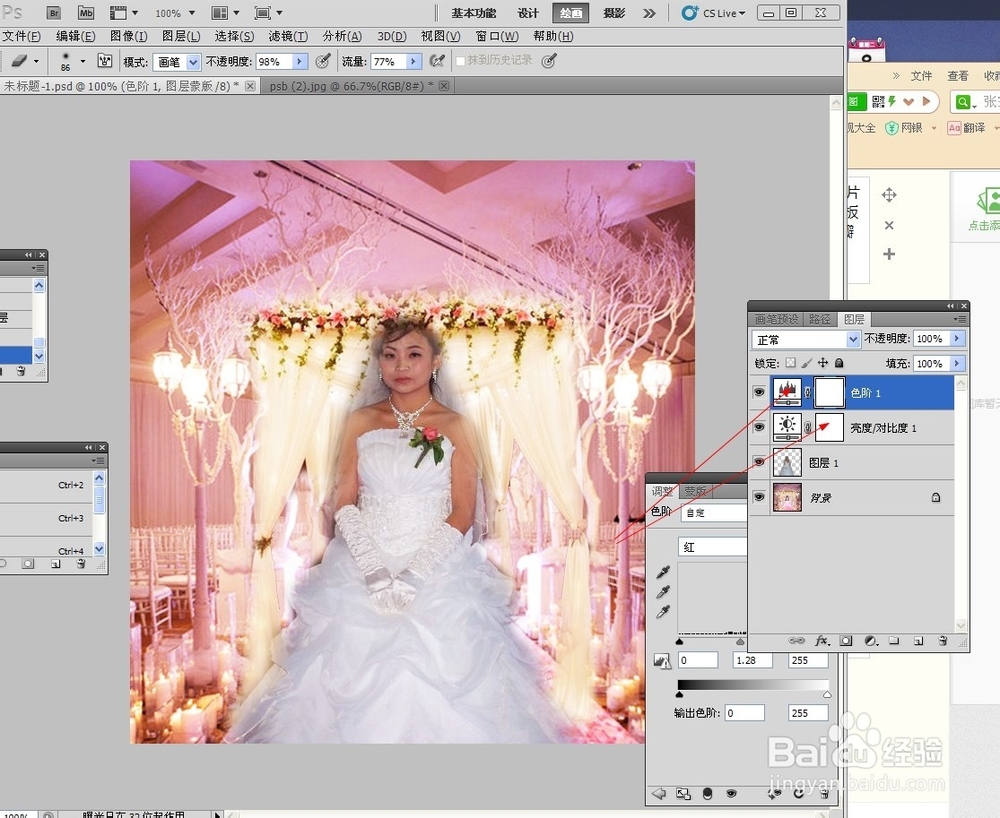The height and width of the screenshot is (818, 1000).
Task: Launch Adobe Bridge from the application bar
Action: (54, 13)
